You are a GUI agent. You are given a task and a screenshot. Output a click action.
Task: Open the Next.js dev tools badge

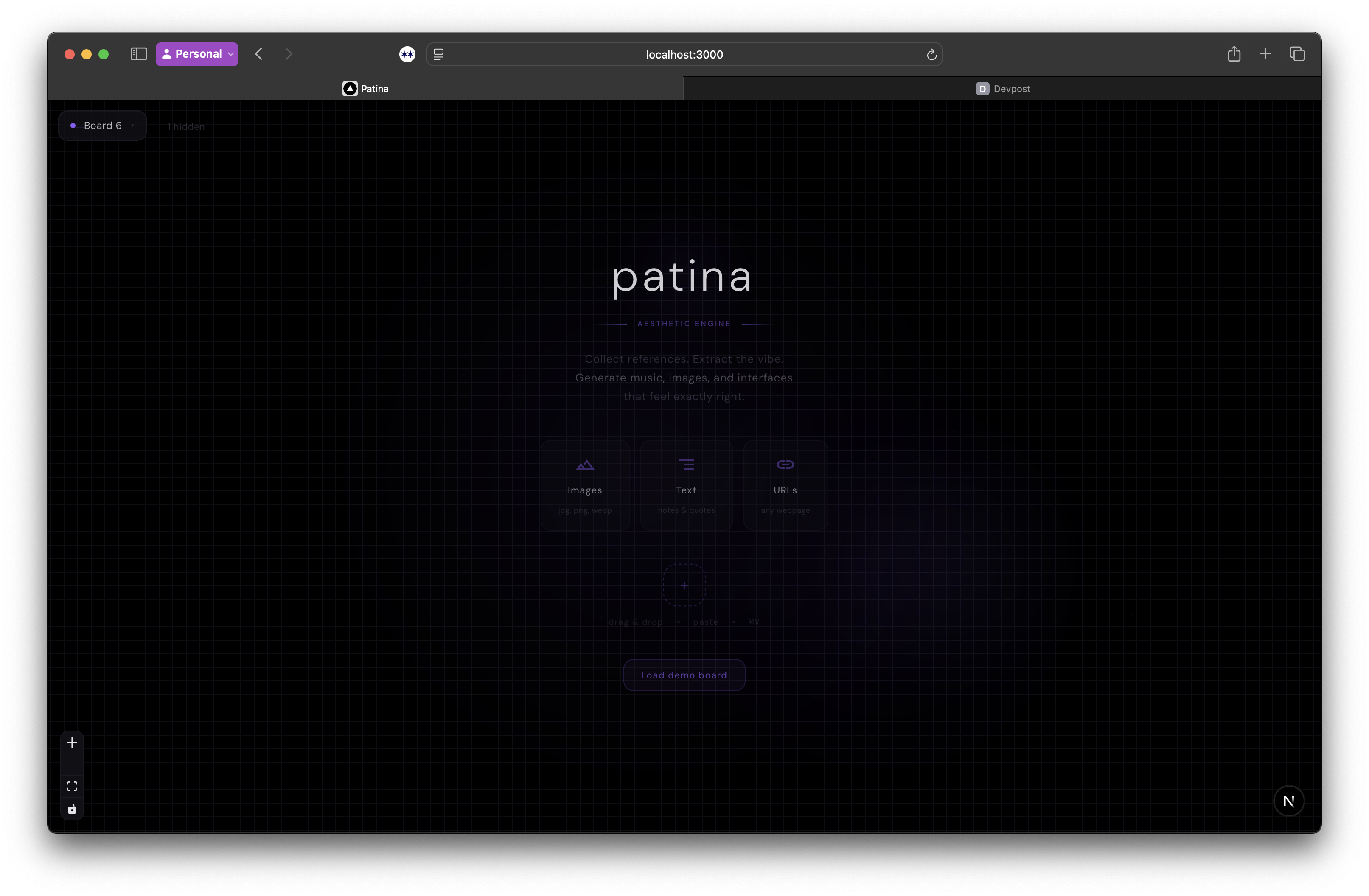[1288, 801]
